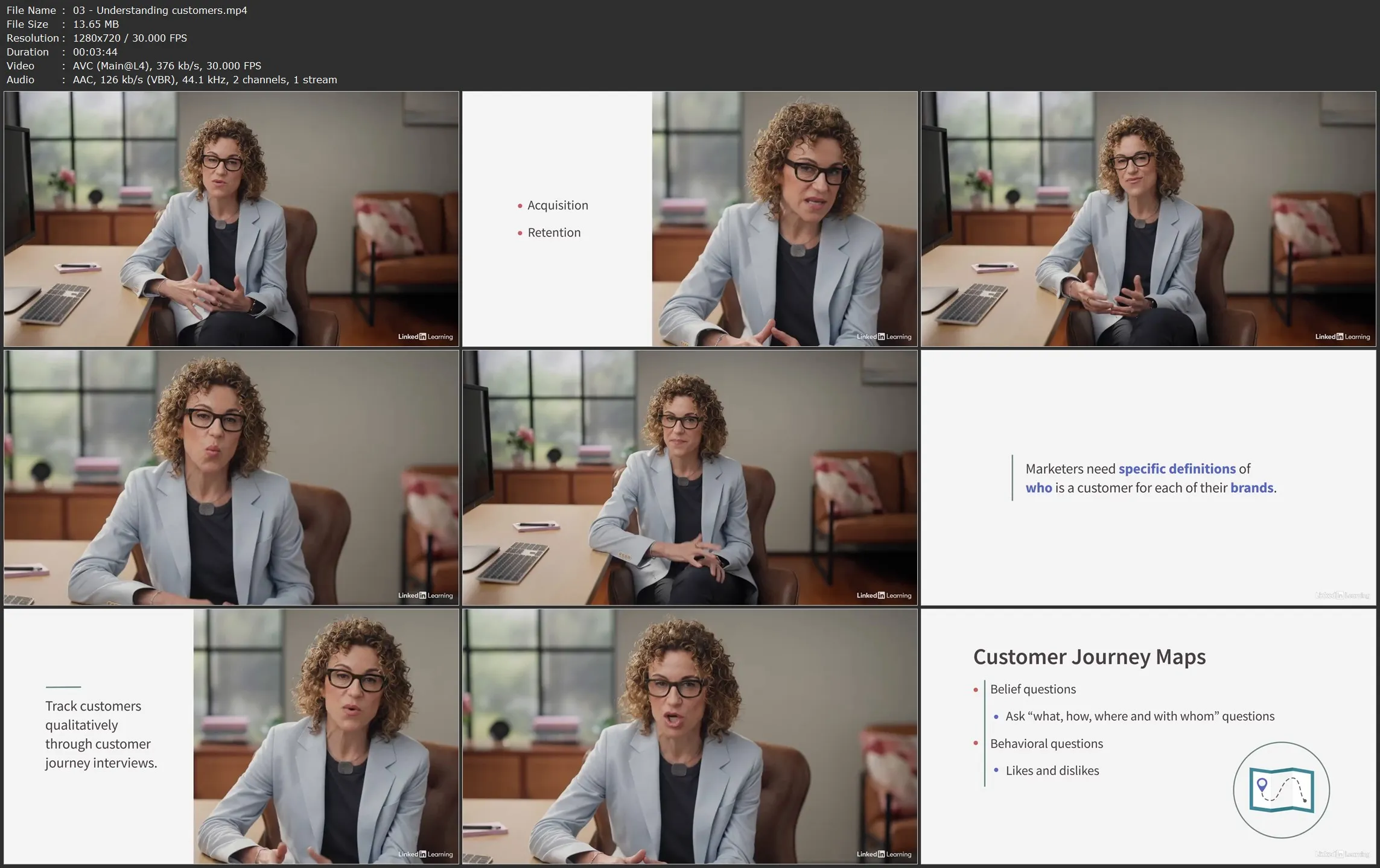
Task: Click the first thumbnail of woman at desk
Action: coord(231,218)
